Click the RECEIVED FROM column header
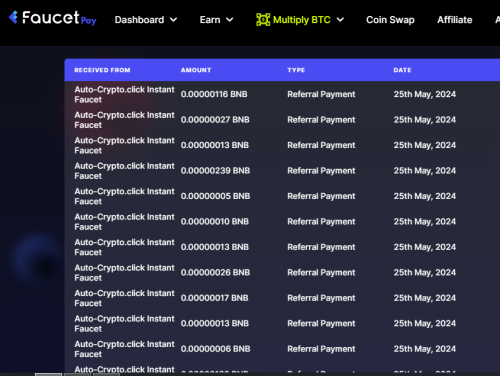 (102, 70)
